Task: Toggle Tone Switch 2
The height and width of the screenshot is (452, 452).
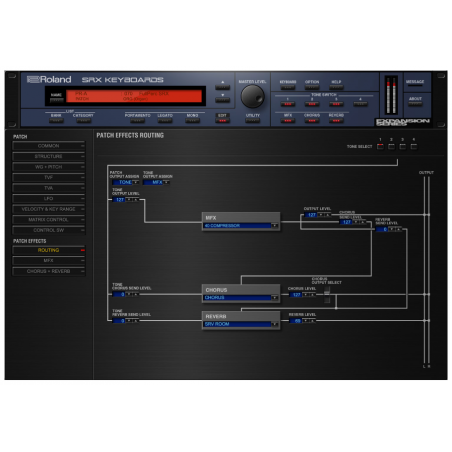Action: pyautogui.click(x=312, y=104)
